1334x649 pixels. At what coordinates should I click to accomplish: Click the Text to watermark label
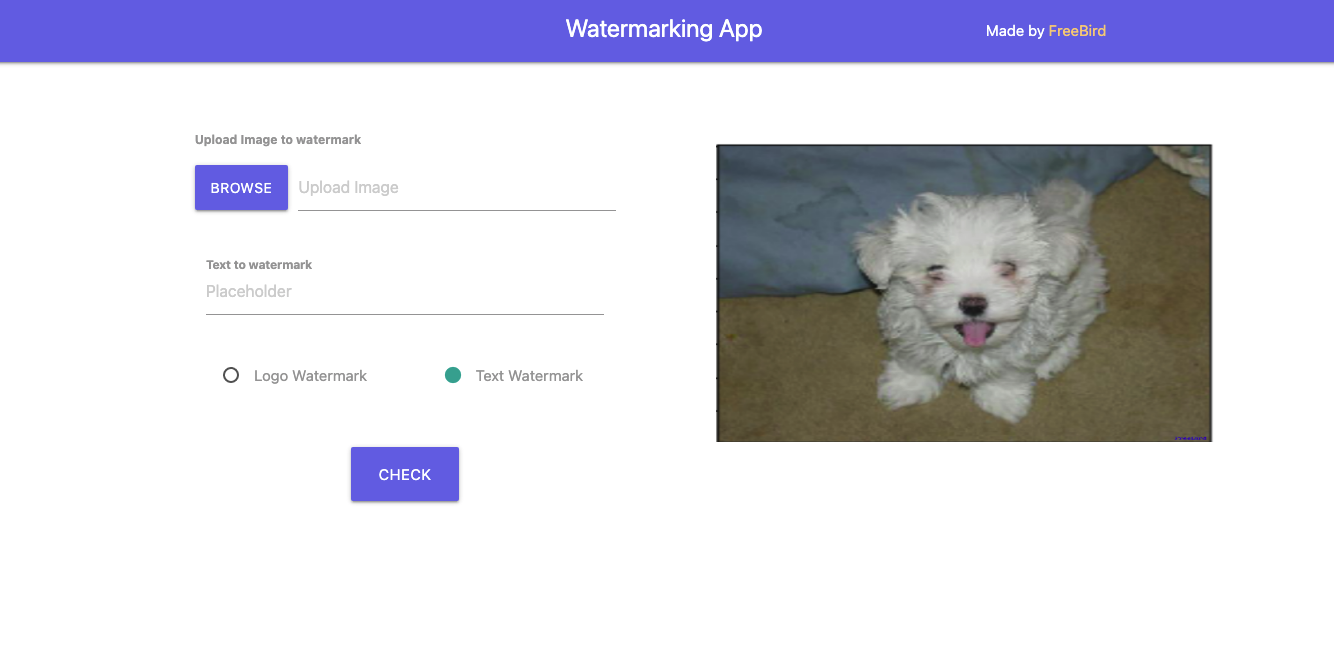pos(259,265)
